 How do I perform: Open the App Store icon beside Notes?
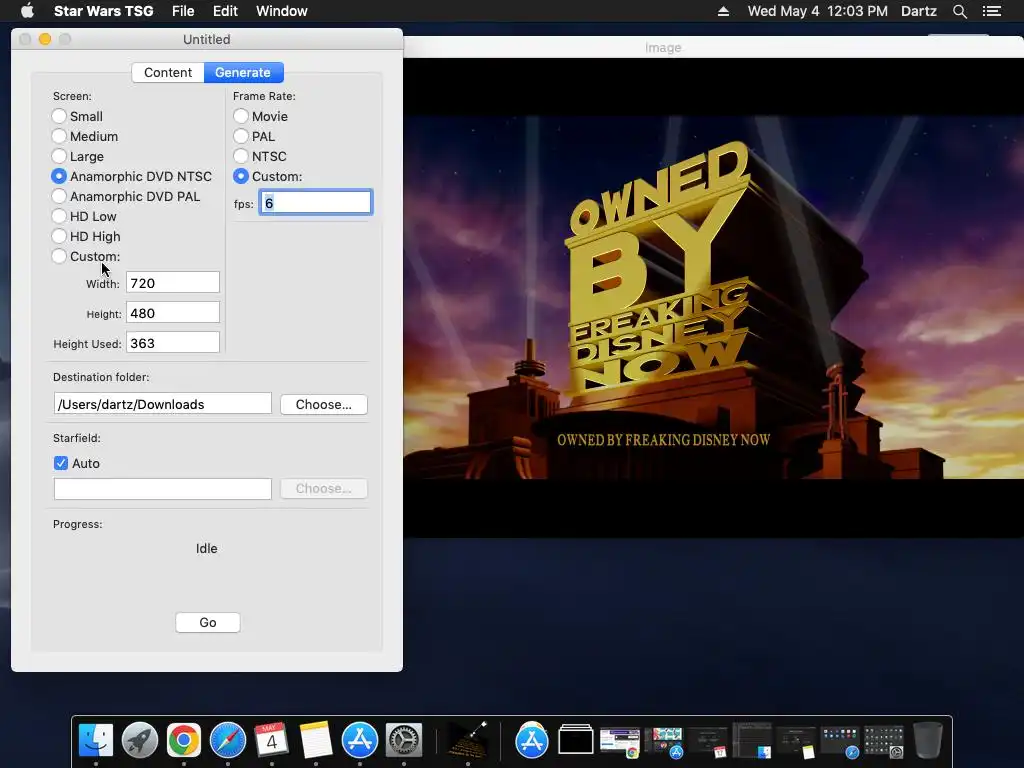point(360,740)
